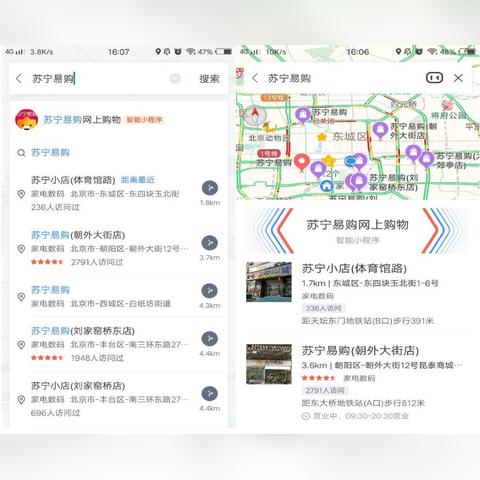Close the map search with X icon

[x=458, y=78]
